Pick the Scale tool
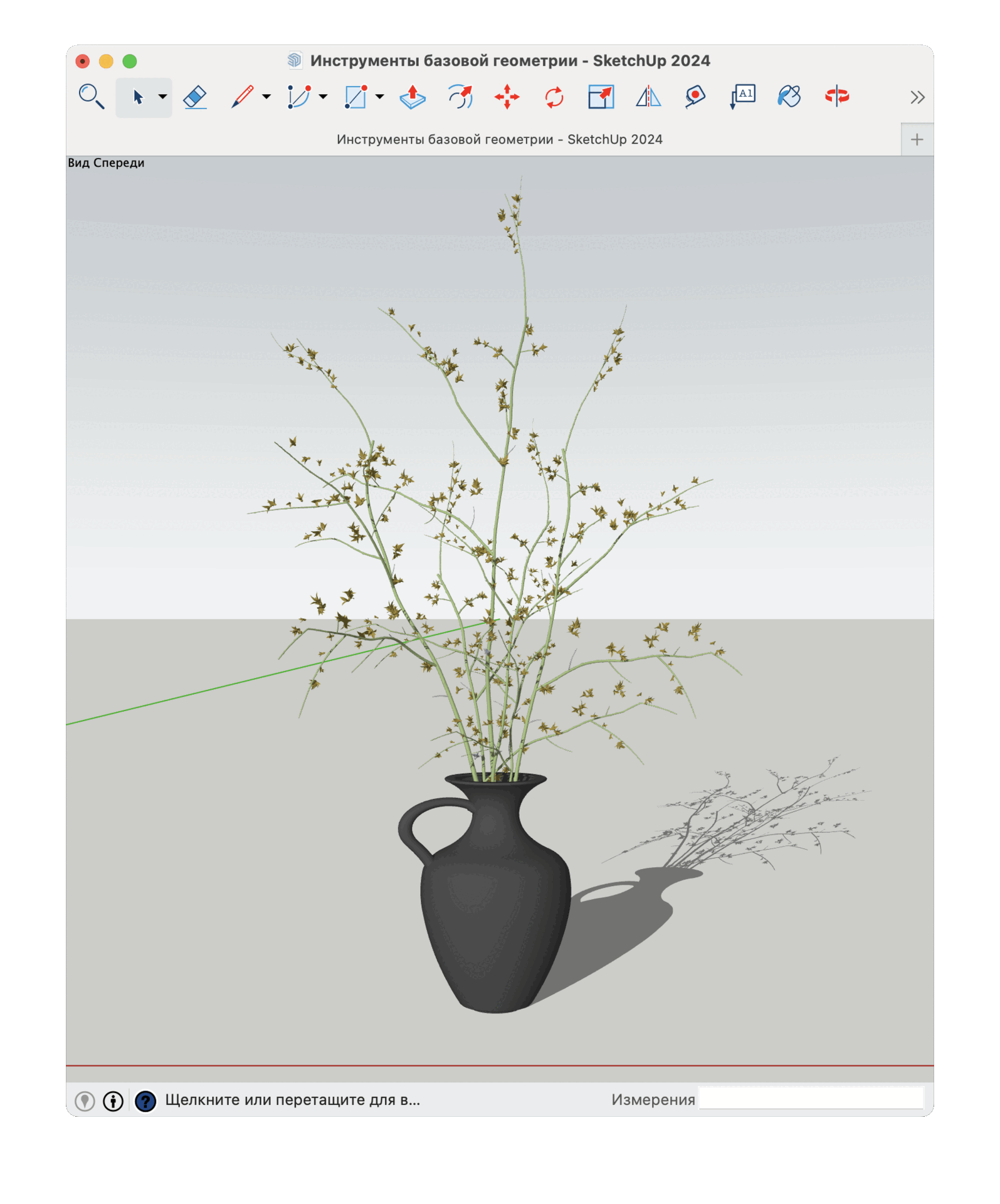This screenshot has width=1000, height=1204. 601,97
